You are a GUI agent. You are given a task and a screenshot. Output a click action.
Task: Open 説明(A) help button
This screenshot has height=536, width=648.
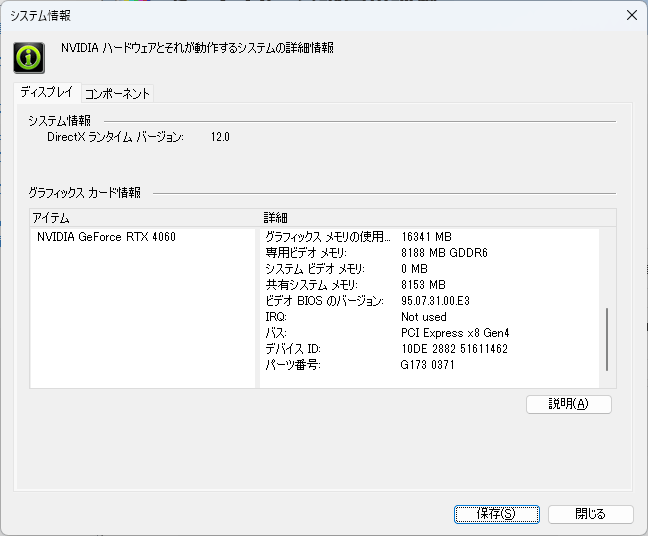tap(569, 404)
